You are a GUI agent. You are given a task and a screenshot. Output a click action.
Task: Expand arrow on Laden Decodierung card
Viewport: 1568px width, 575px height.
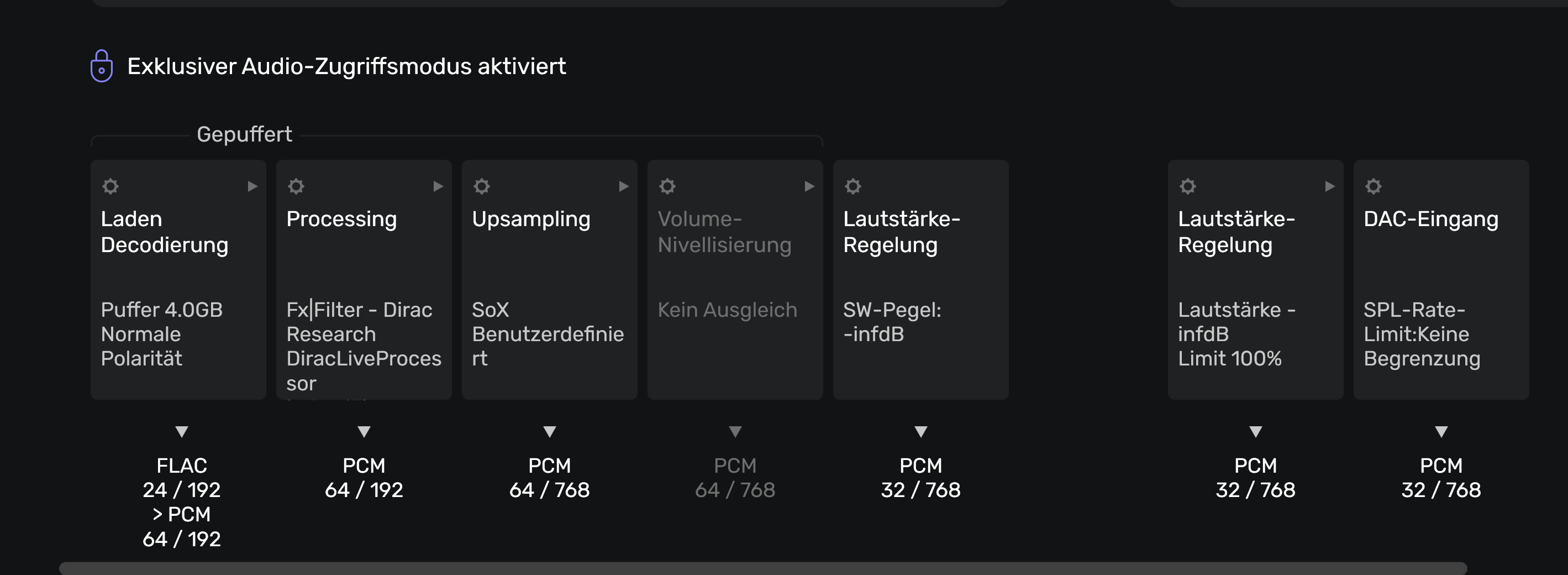252,186
